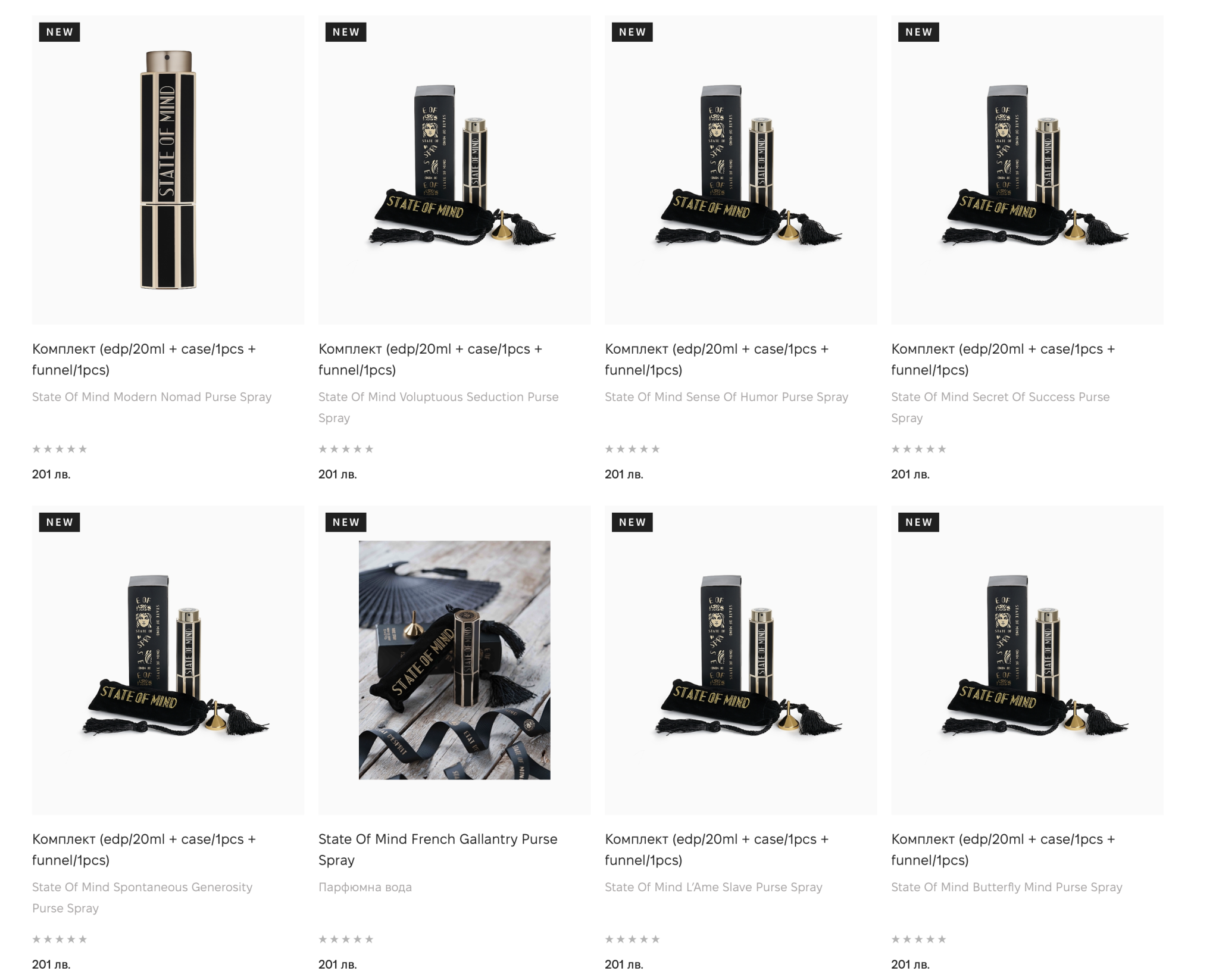Click star rating under Secret Of Success
This screenshot has height=980, width=1219.
[x=918, y=449]
